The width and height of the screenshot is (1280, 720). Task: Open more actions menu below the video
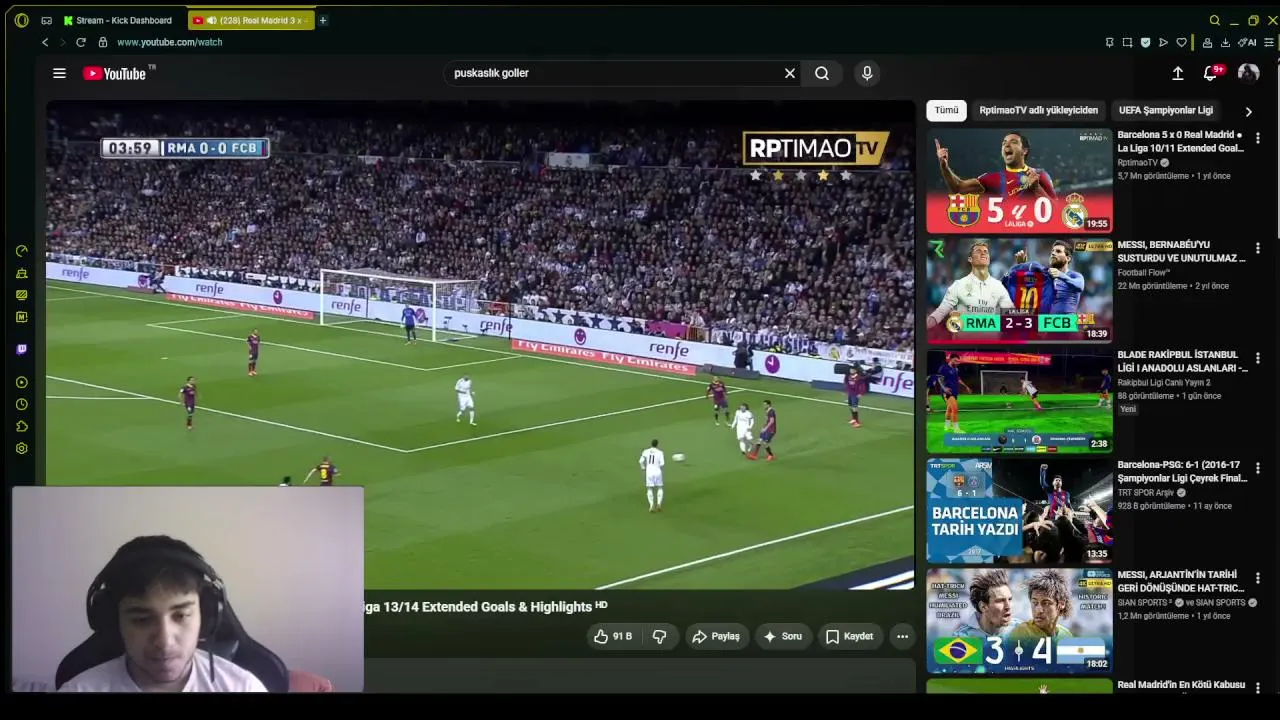(902, 636)
